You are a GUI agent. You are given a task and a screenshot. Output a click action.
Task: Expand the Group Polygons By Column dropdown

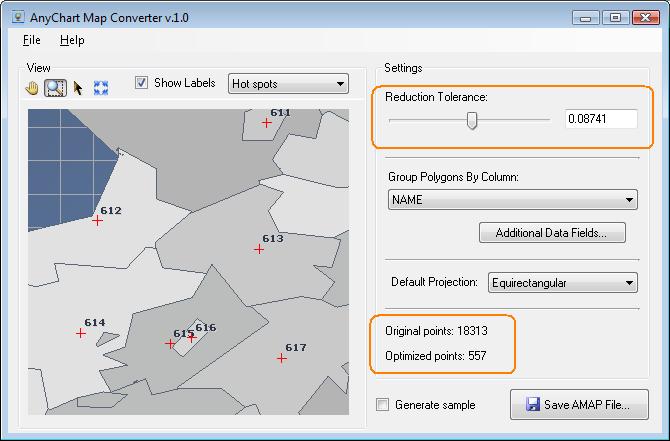[x=512, y=200]
